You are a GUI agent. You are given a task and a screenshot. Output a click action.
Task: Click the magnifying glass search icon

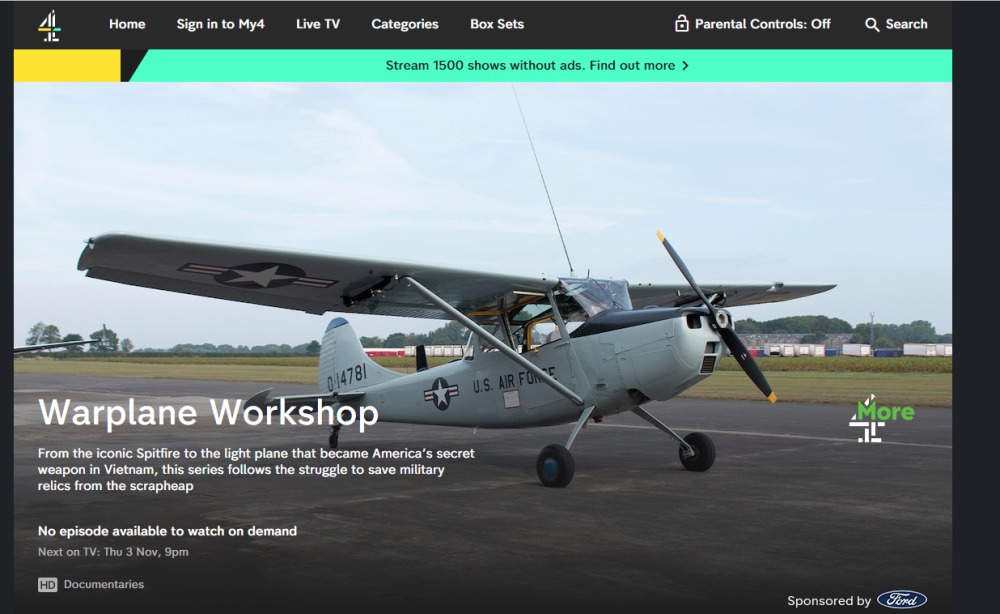[872, 25]
